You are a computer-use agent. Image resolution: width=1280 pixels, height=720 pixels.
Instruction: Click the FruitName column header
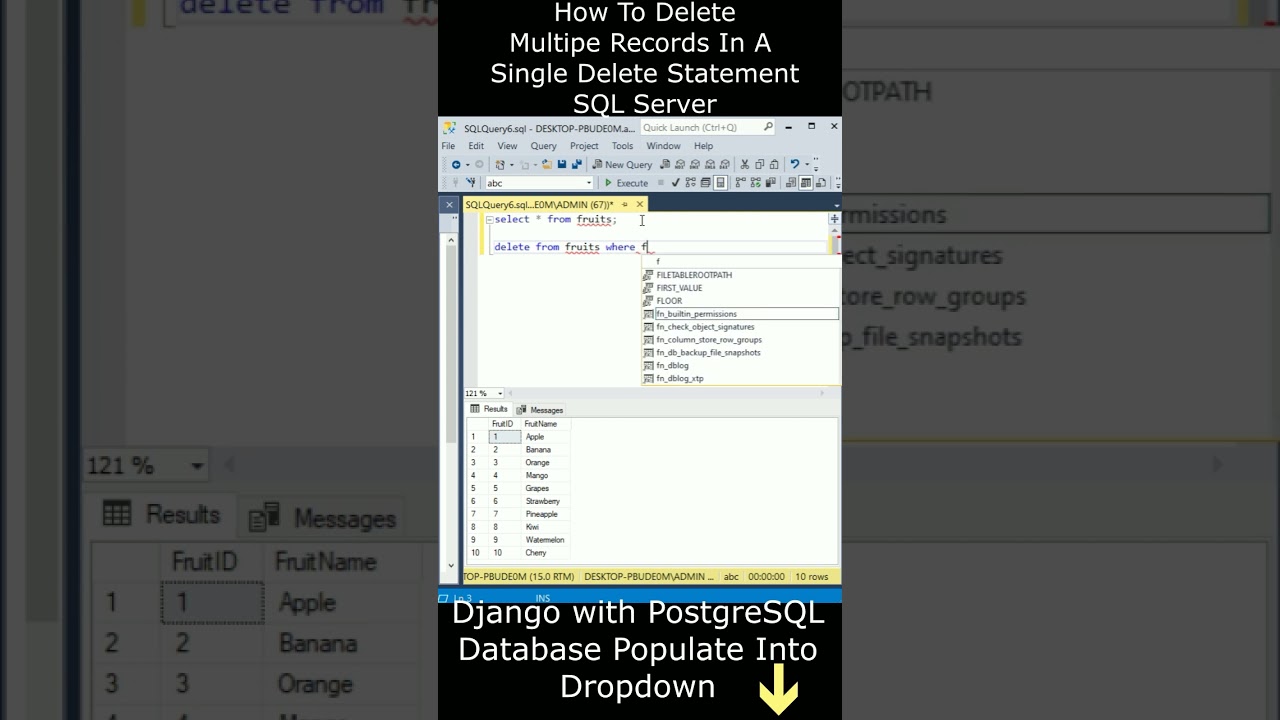pos(545,424)
